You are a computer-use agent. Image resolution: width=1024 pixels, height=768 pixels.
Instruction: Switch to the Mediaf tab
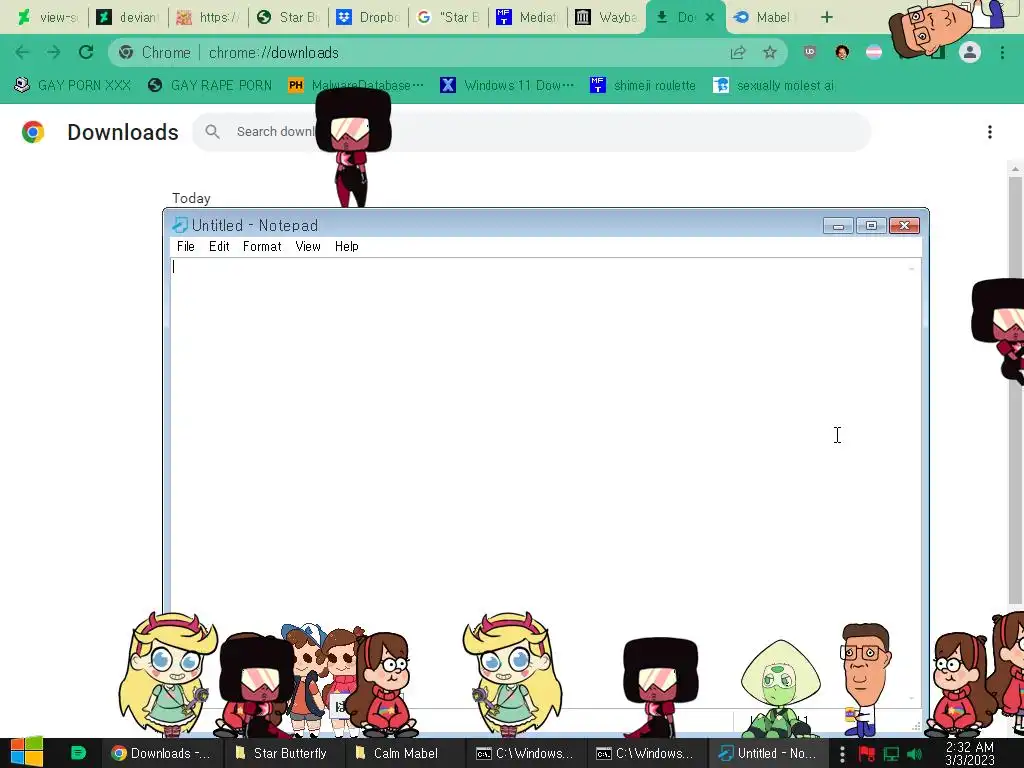coord(528,17)
